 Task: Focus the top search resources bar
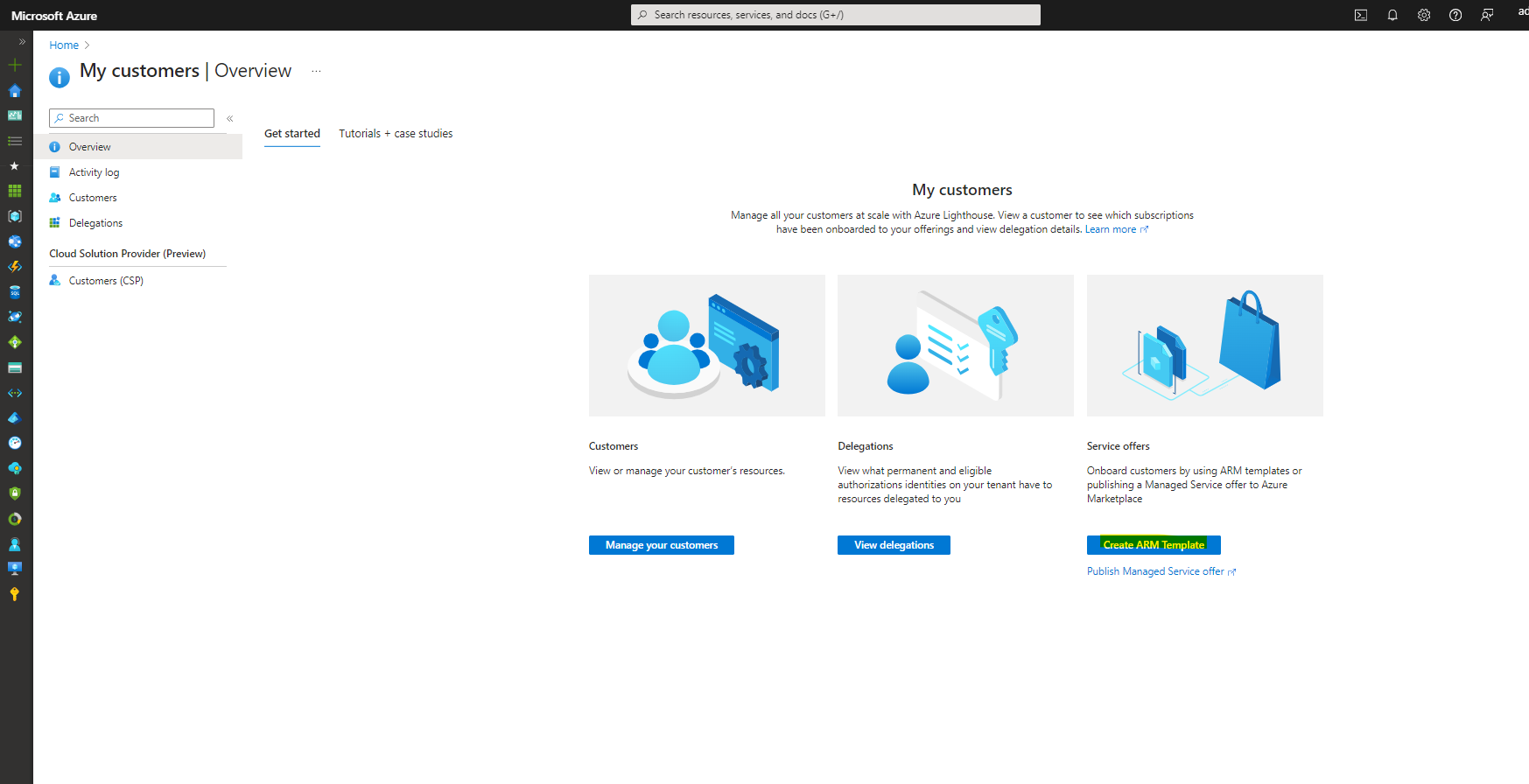coord(836,15)
